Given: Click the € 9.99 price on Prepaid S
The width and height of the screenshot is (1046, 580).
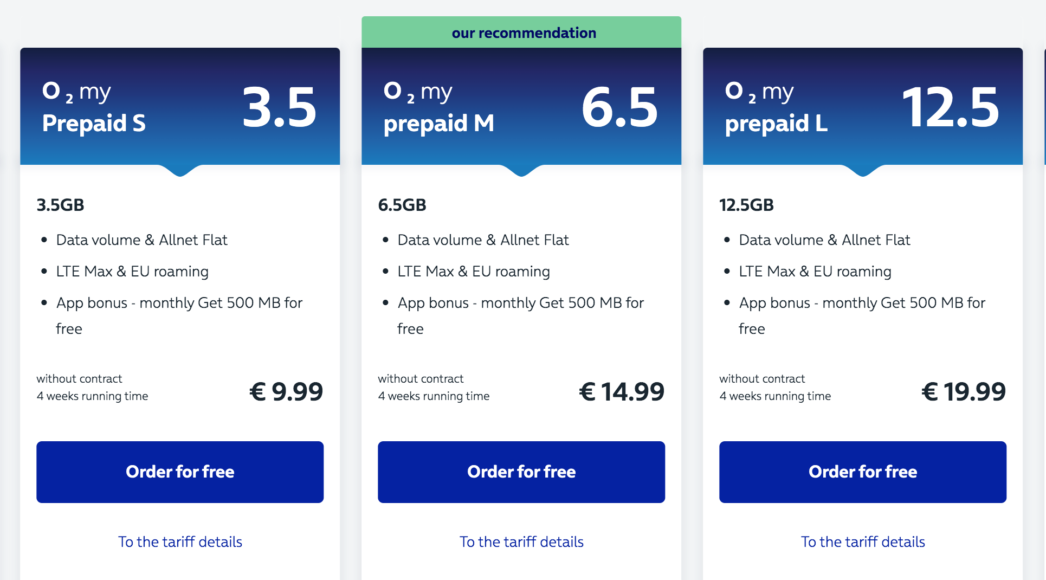Looking at the screenshot, I should (287, 391).
